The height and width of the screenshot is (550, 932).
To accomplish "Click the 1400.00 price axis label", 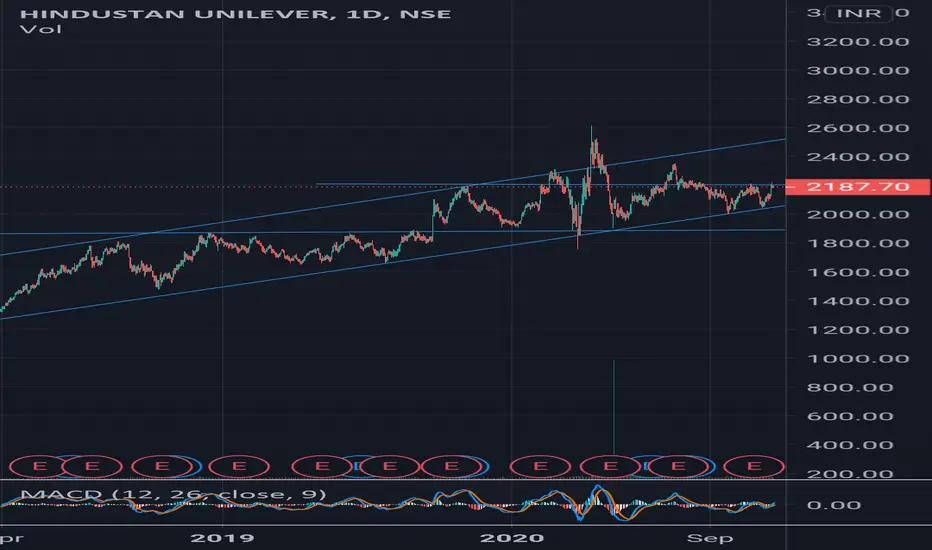I will pyautogui.click(x=858, y=301).
